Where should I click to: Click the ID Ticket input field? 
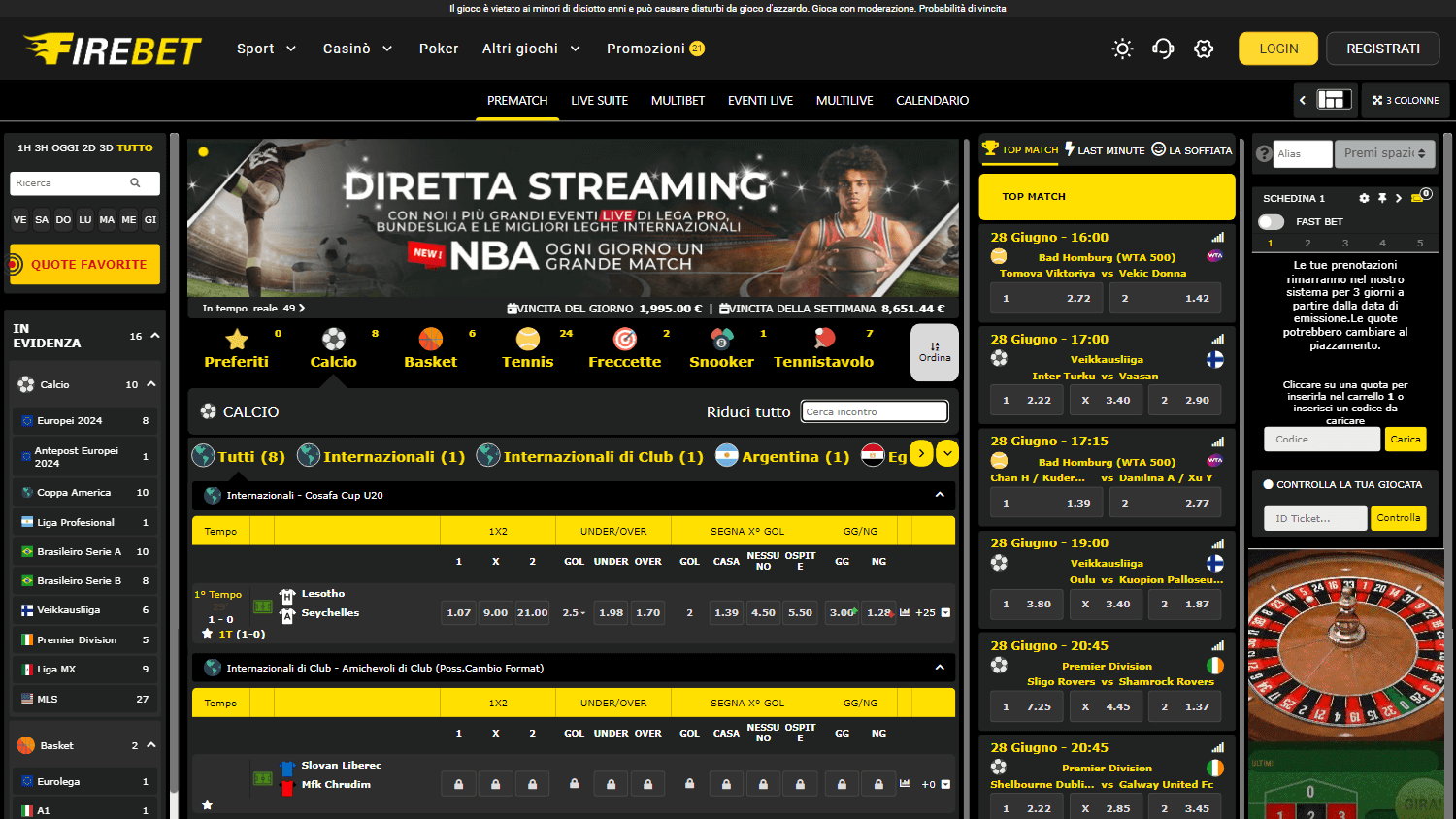pos(1316,518)
